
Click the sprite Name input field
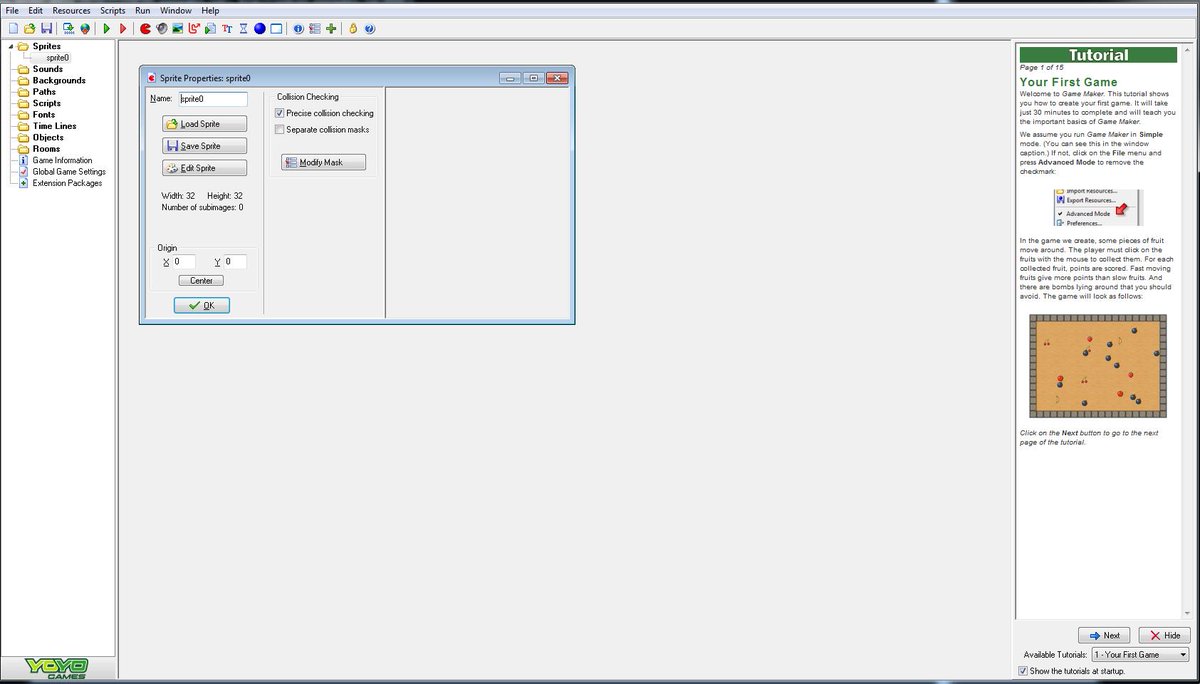(x=213, y=99)
